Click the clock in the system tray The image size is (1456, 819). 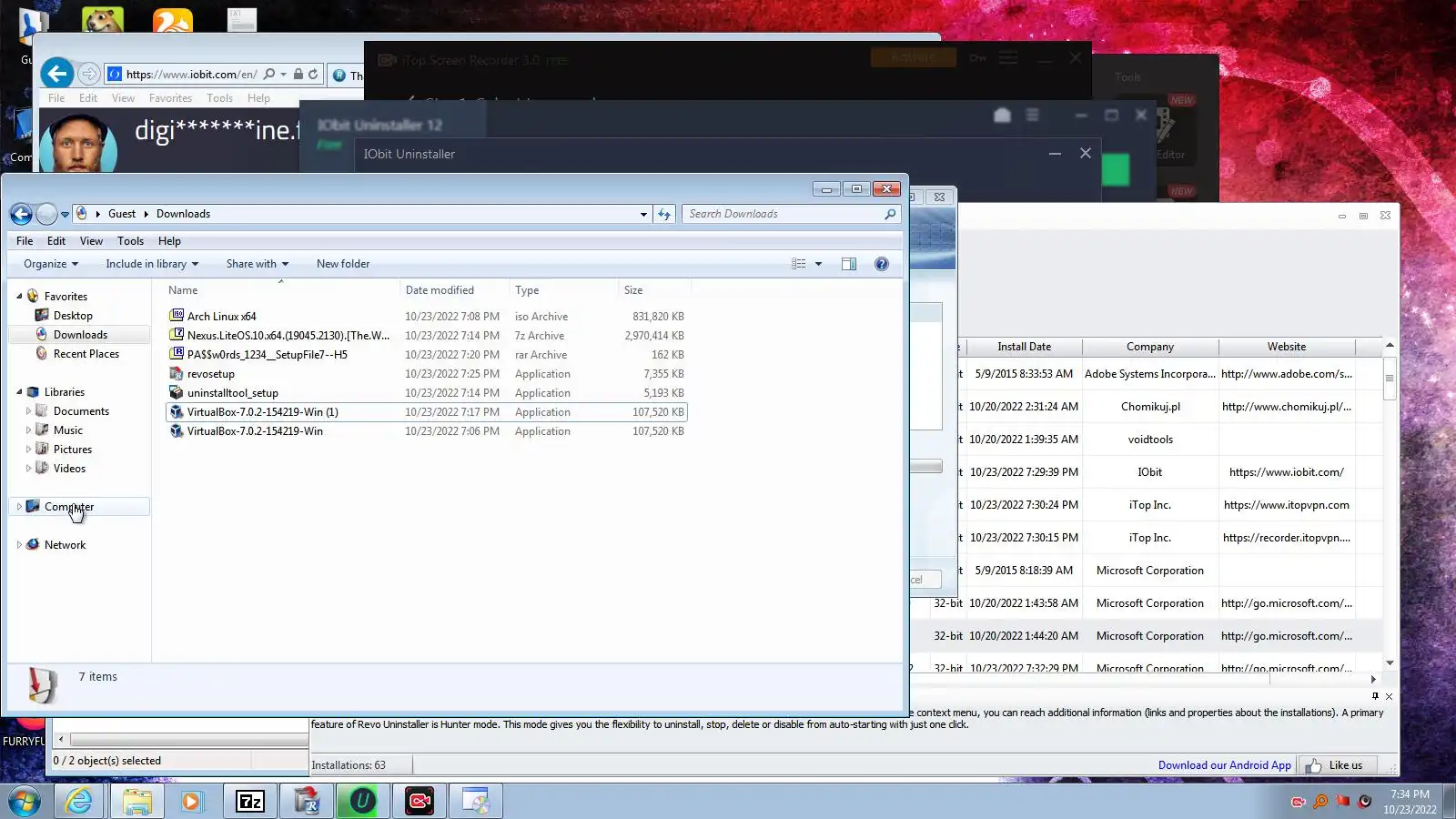tap(1410, 802)
